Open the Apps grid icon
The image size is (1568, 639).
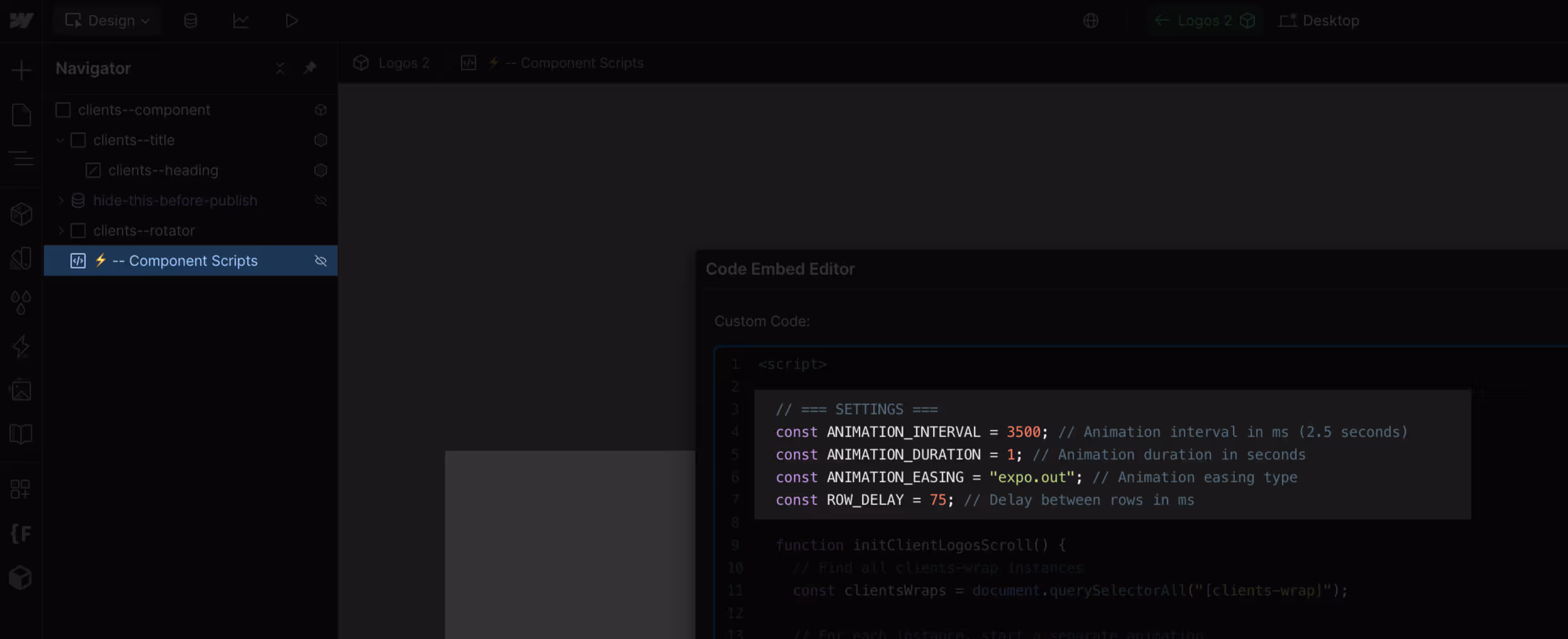(20, 489)
